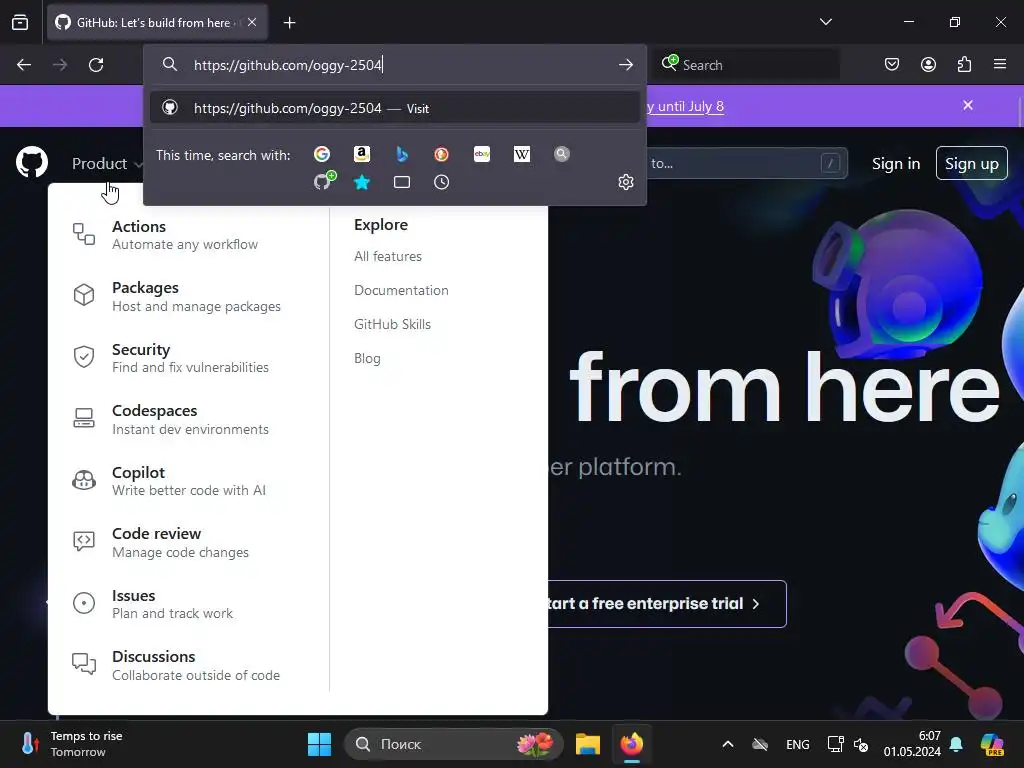Viewport: 1024px width, 768px height.
Task: List all tabs with chevron button
Action: 825,22
